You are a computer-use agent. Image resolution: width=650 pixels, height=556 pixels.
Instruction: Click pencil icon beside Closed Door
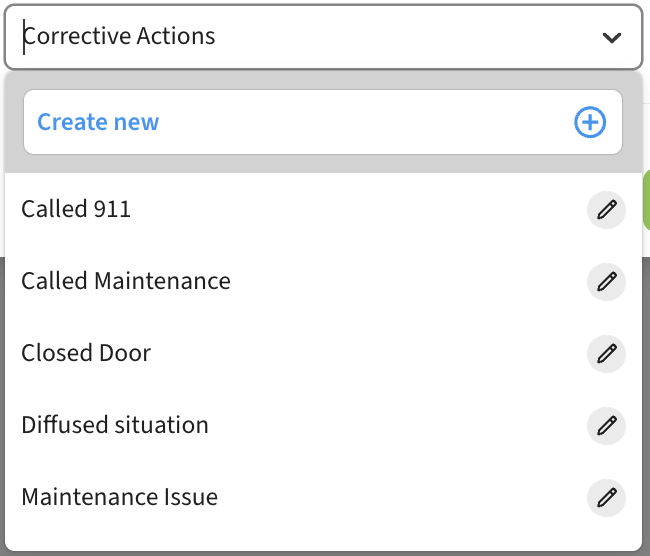tap(605, 353)
